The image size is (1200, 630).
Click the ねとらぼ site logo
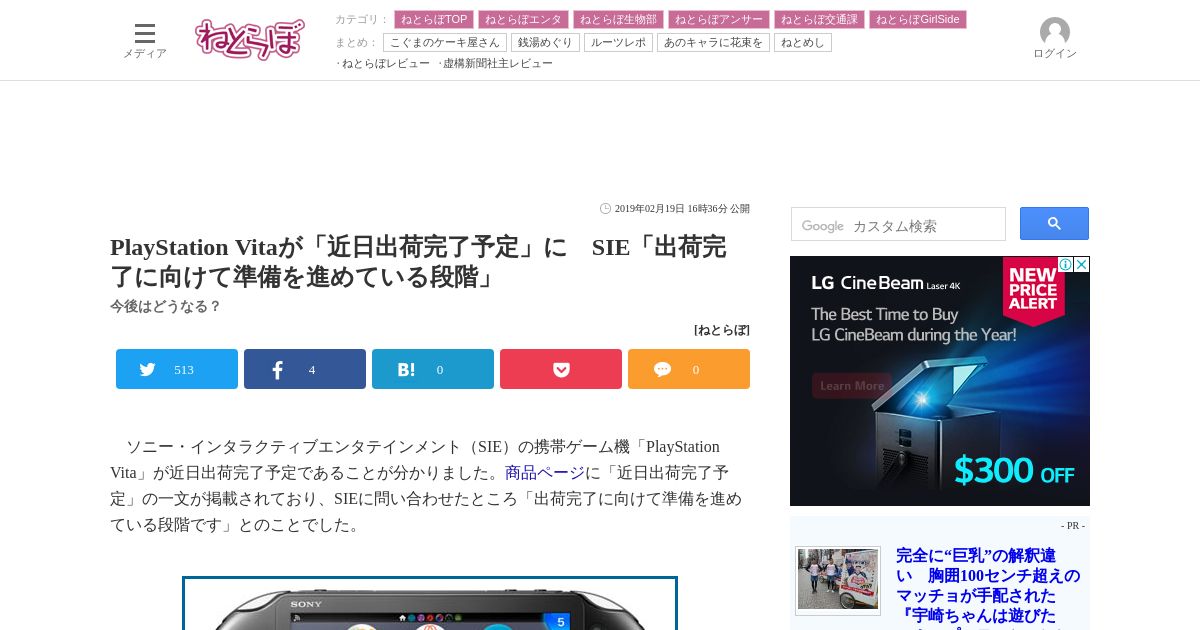pos(249,39)
